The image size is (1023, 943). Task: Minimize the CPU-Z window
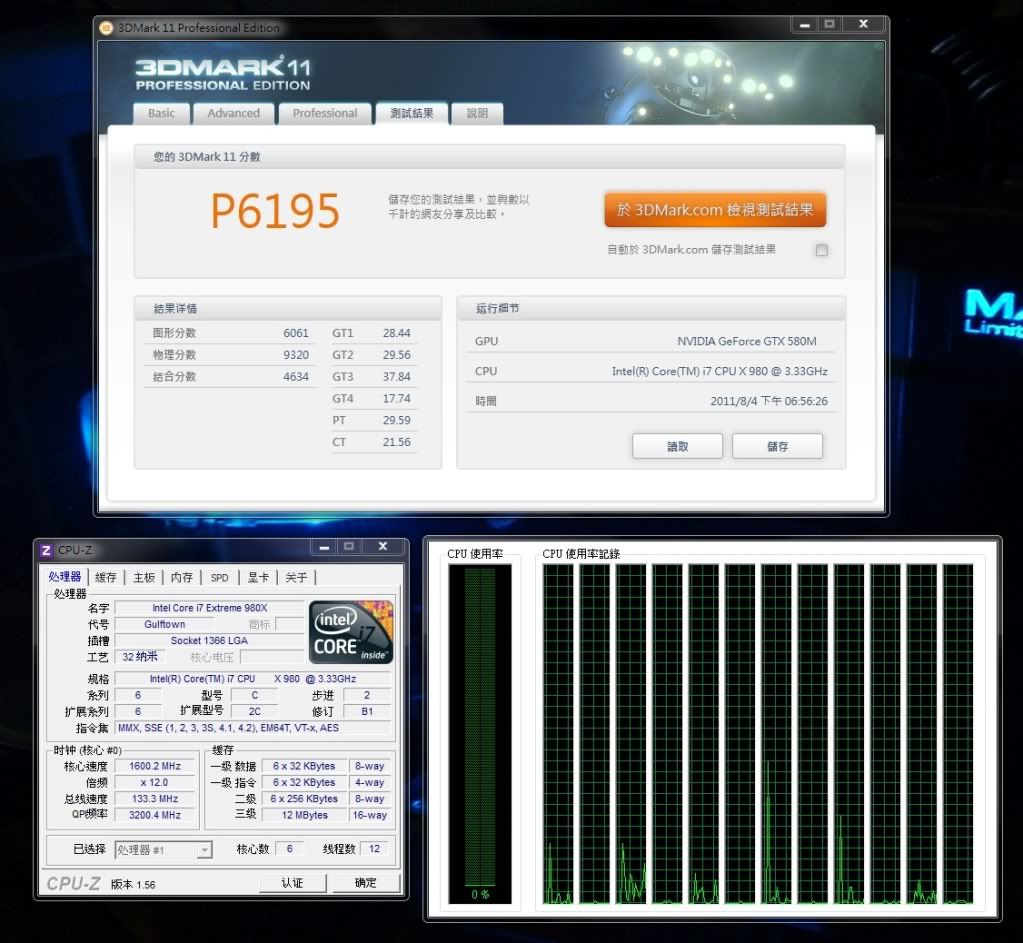pos(324,547)
